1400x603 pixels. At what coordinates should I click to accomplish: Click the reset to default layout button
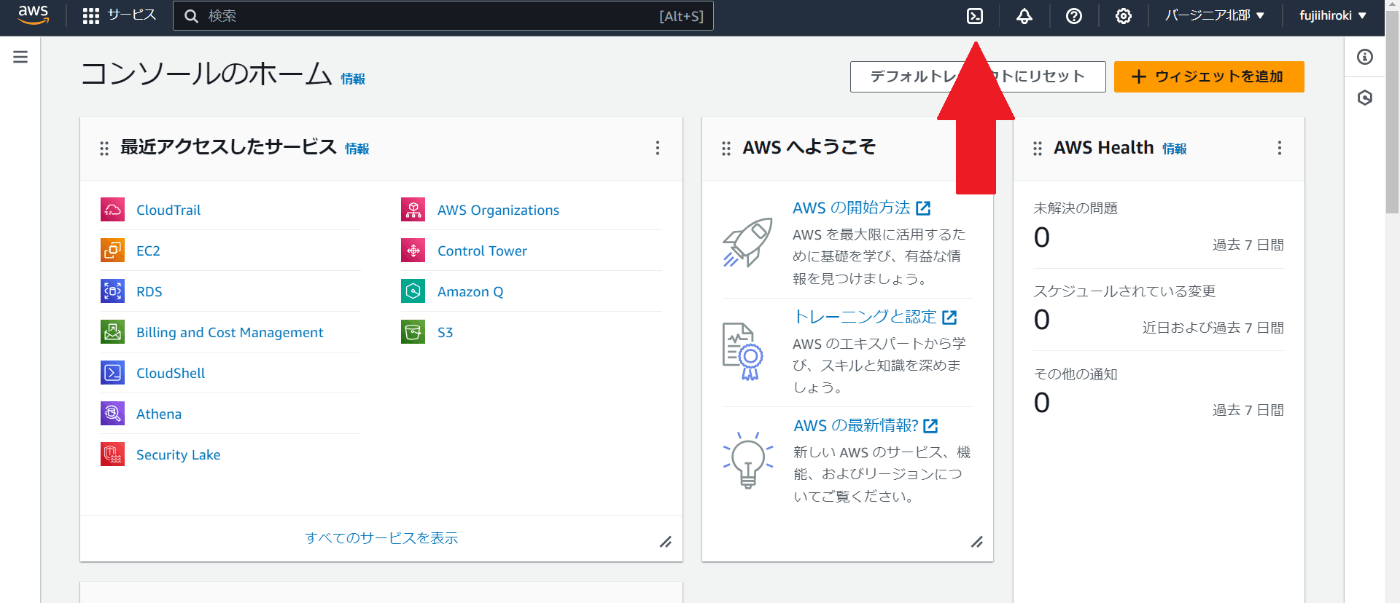[x=978, y=76]
